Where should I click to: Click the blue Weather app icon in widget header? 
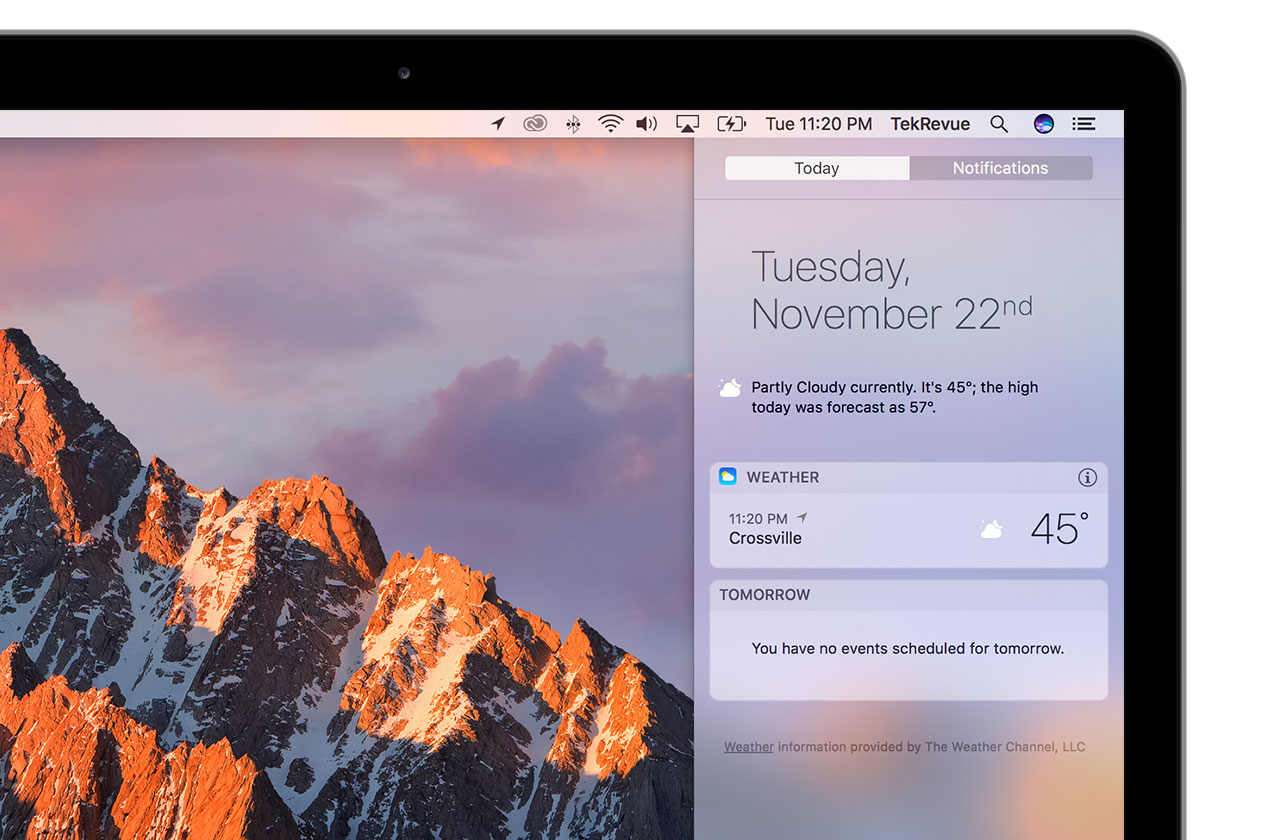[x=728, y=477]
